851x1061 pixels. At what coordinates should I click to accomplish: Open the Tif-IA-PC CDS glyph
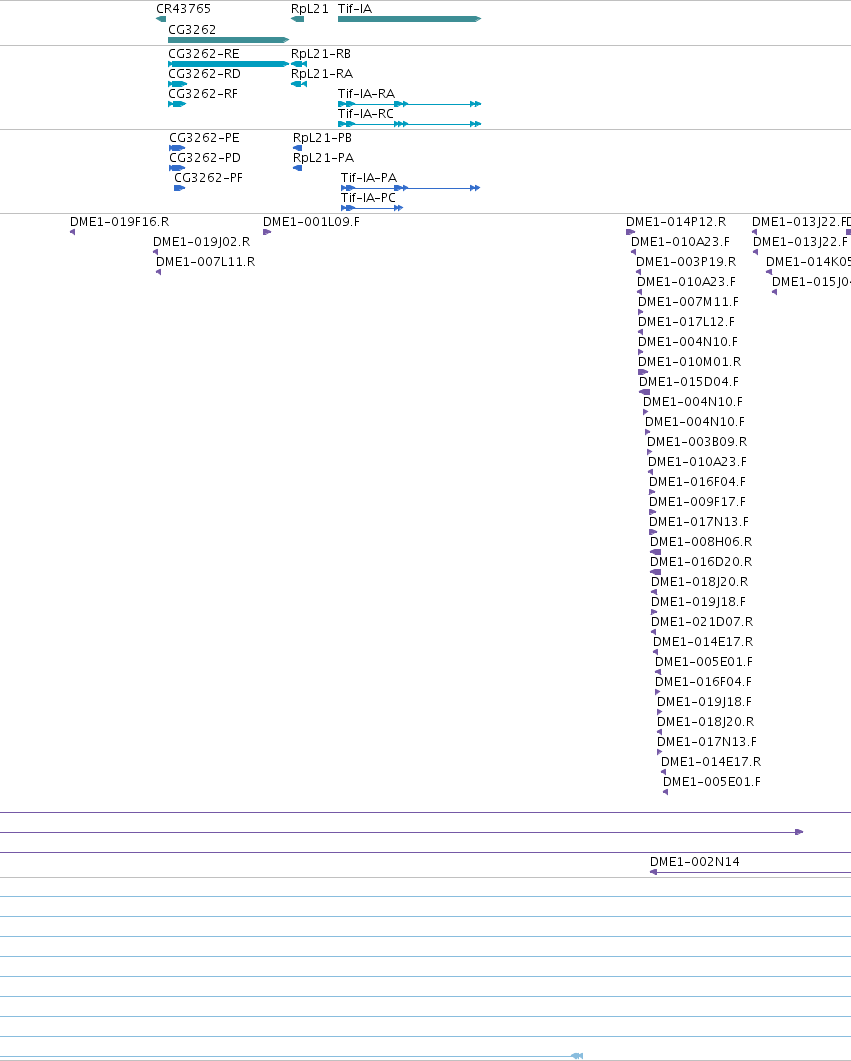(x=372, y=208)
